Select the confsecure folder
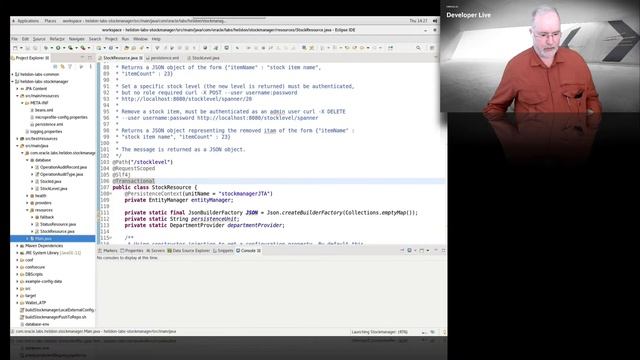 coord(35,267)
